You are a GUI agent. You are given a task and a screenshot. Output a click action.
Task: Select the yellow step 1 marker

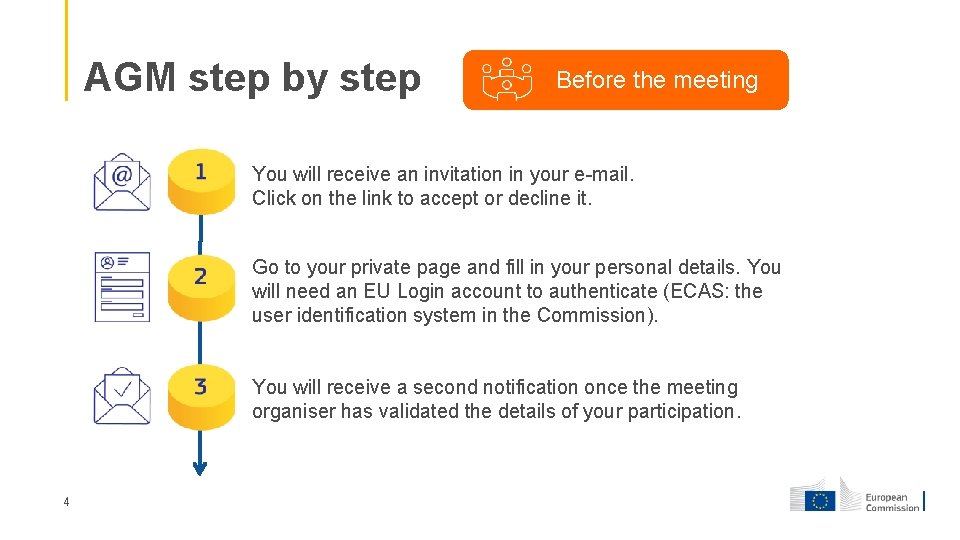201,181
